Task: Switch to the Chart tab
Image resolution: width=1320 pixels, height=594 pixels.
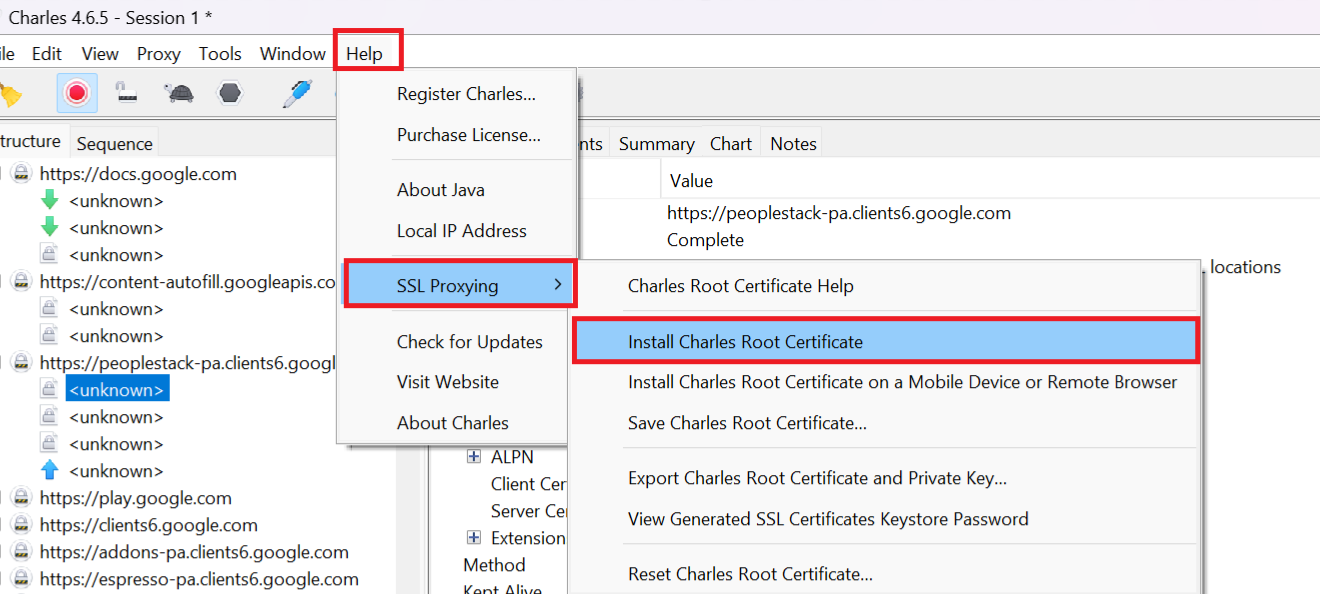Action: tap(731, 144)
